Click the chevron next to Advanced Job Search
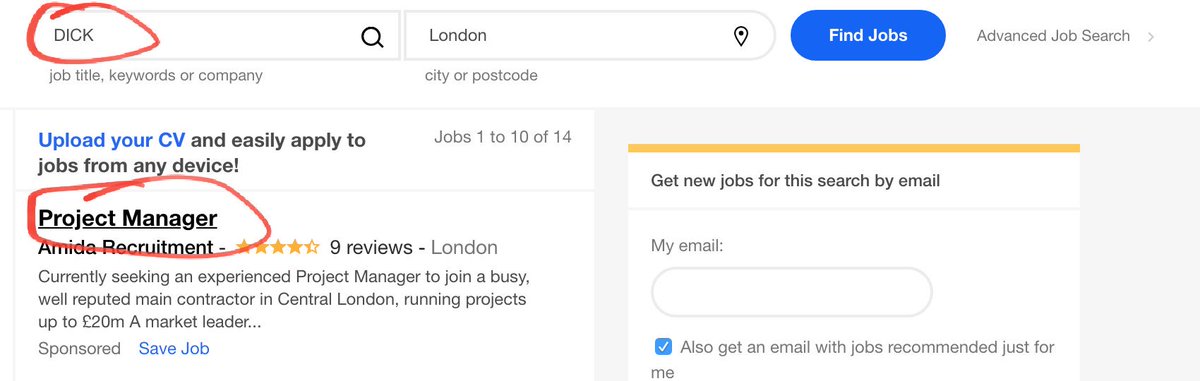 [1151, 37]
